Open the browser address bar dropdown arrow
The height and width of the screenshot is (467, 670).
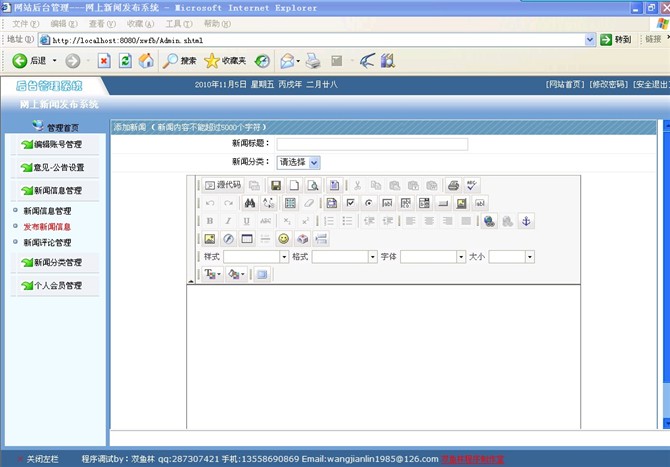pos(590,40)
